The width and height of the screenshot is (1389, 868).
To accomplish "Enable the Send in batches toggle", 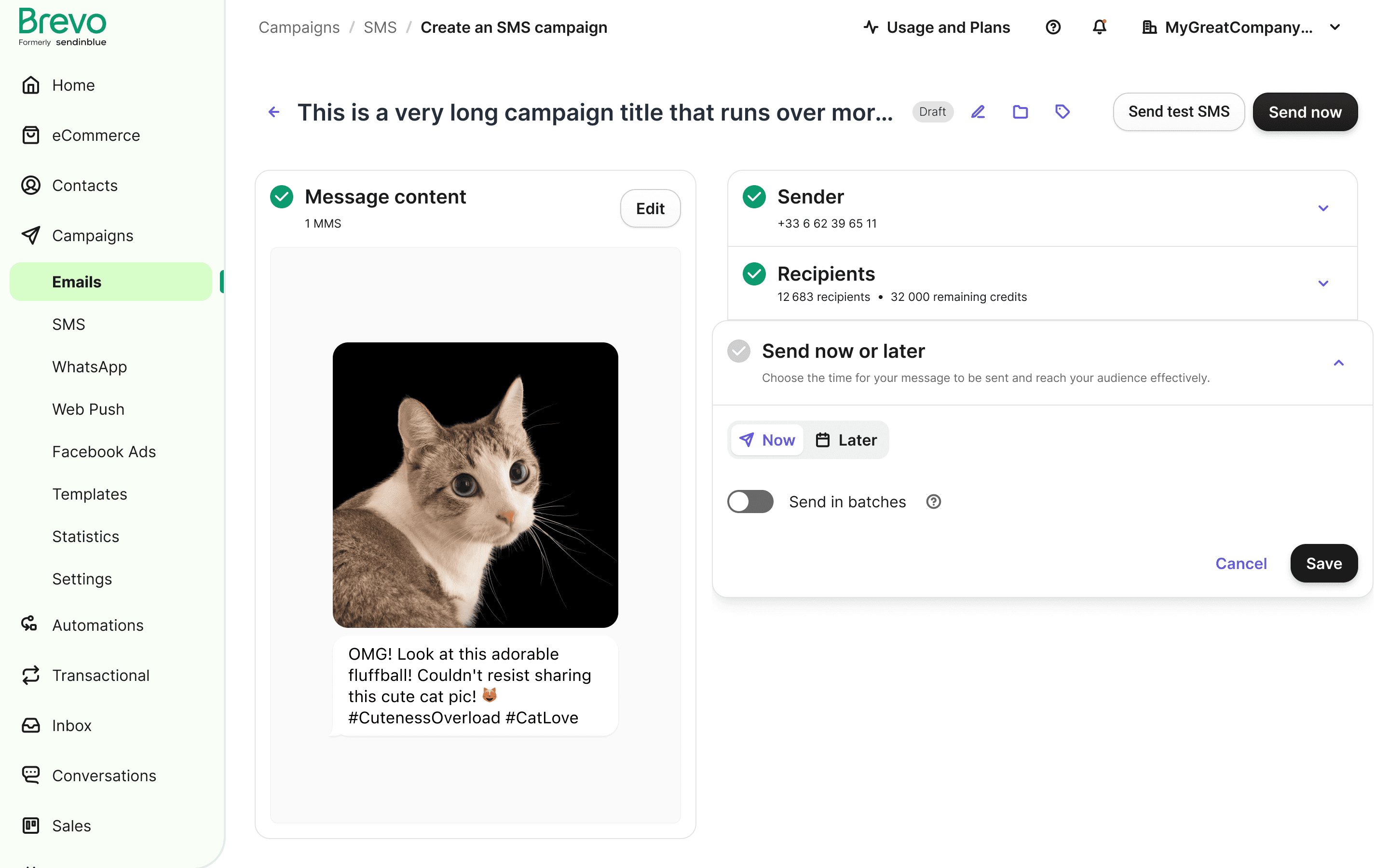I will click(x=750, y=502).
